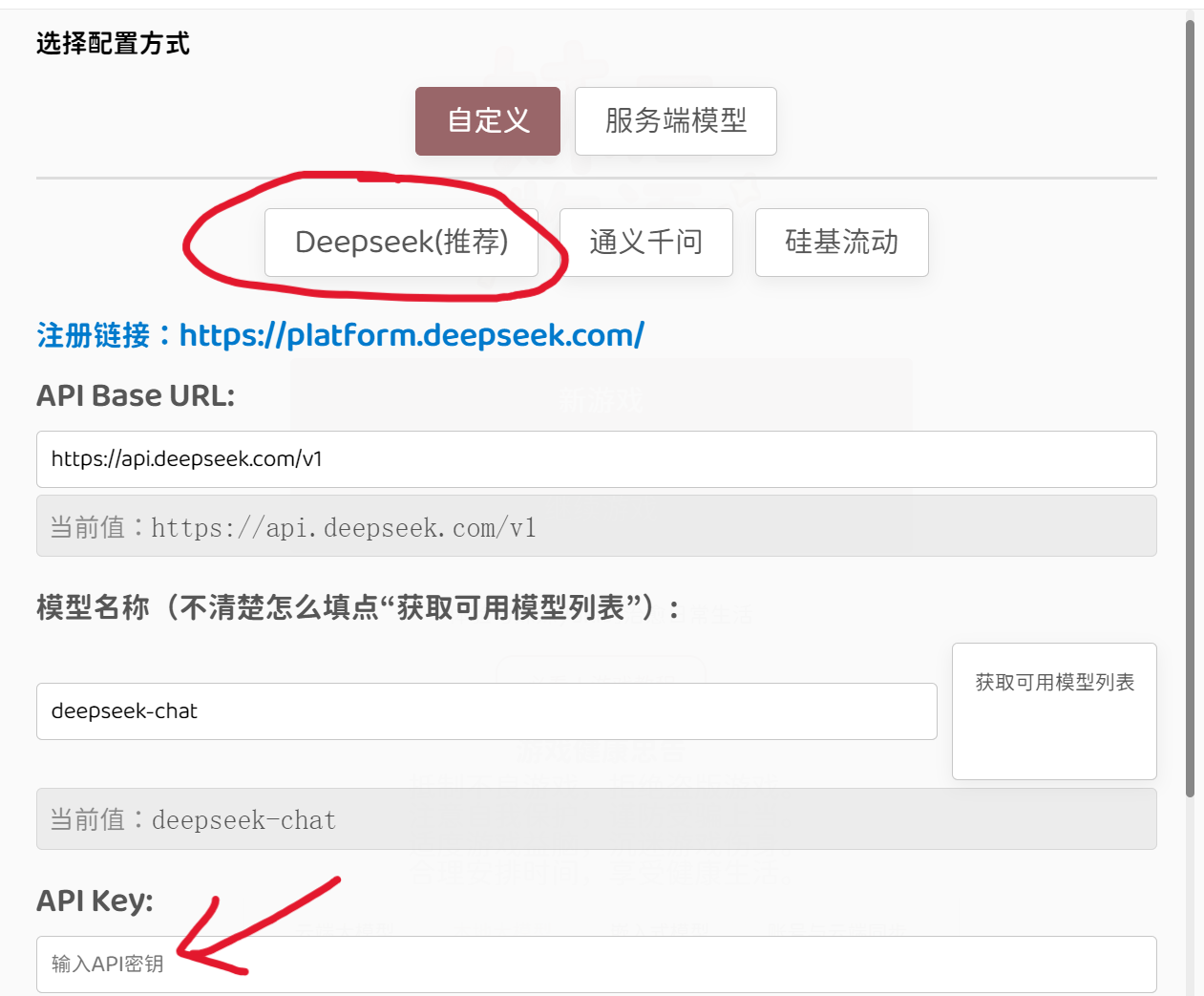Click the 当前值：deepseek-chat text
Image resolution: width=1204 pixels, height=996 pixels.
(193, 819)
